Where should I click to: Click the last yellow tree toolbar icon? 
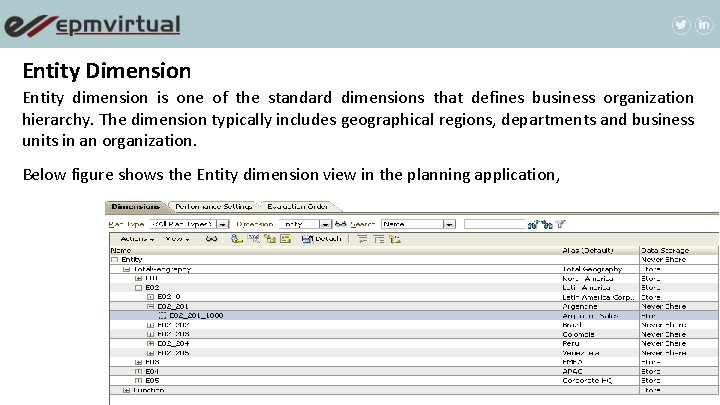click(x=395, y=239)
